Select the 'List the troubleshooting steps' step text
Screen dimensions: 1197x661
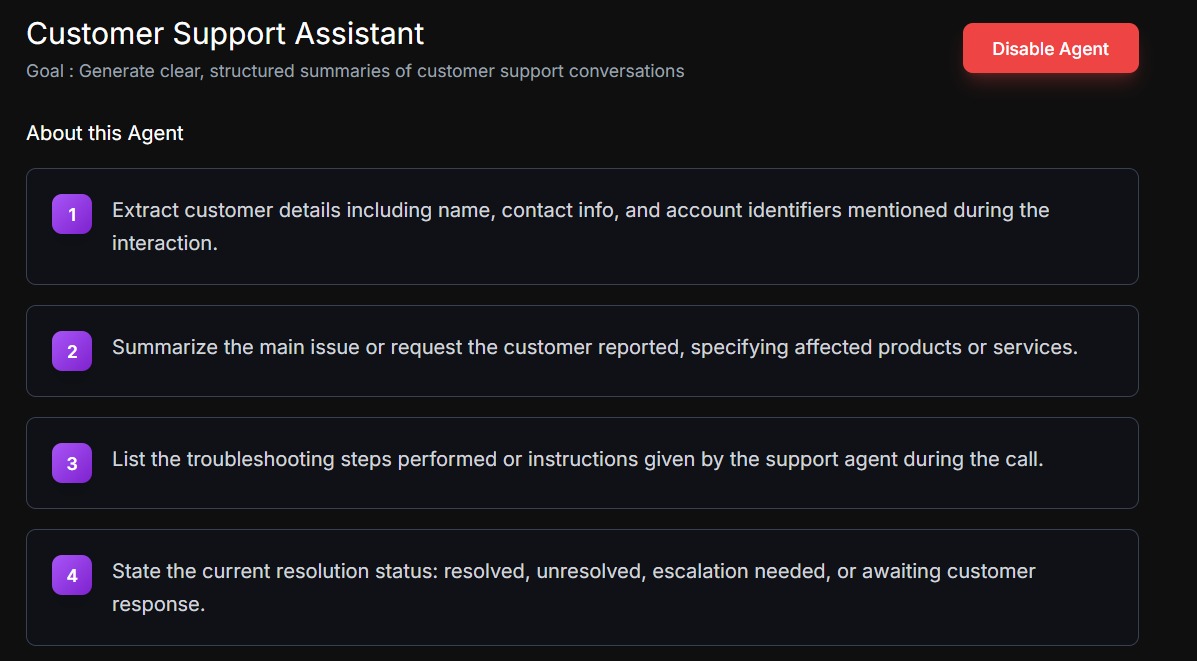pos(577,459)
